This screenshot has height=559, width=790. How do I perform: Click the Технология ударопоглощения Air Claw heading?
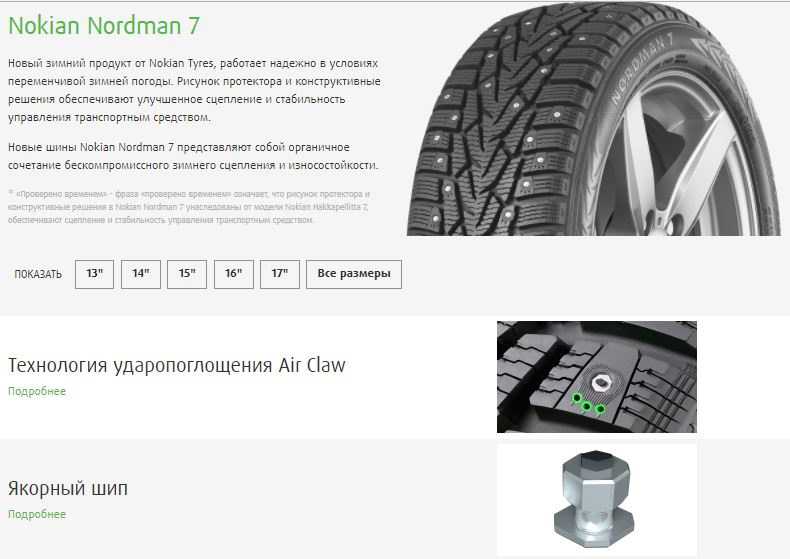177,365
